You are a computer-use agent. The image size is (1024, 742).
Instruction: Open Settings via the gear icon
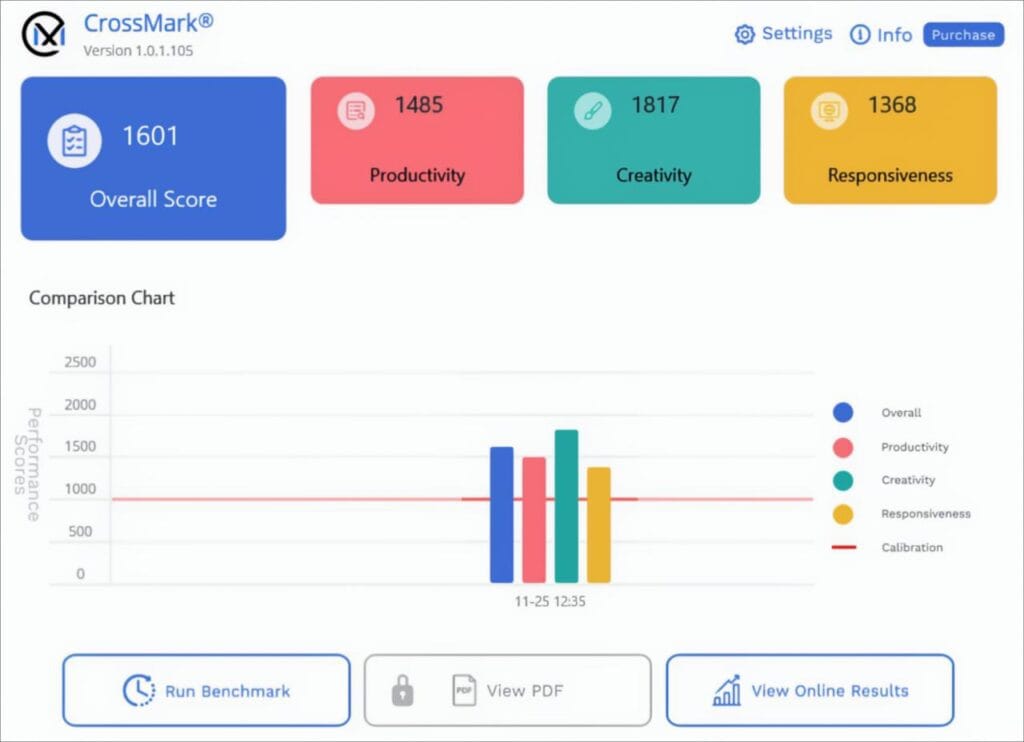[744, 35]
